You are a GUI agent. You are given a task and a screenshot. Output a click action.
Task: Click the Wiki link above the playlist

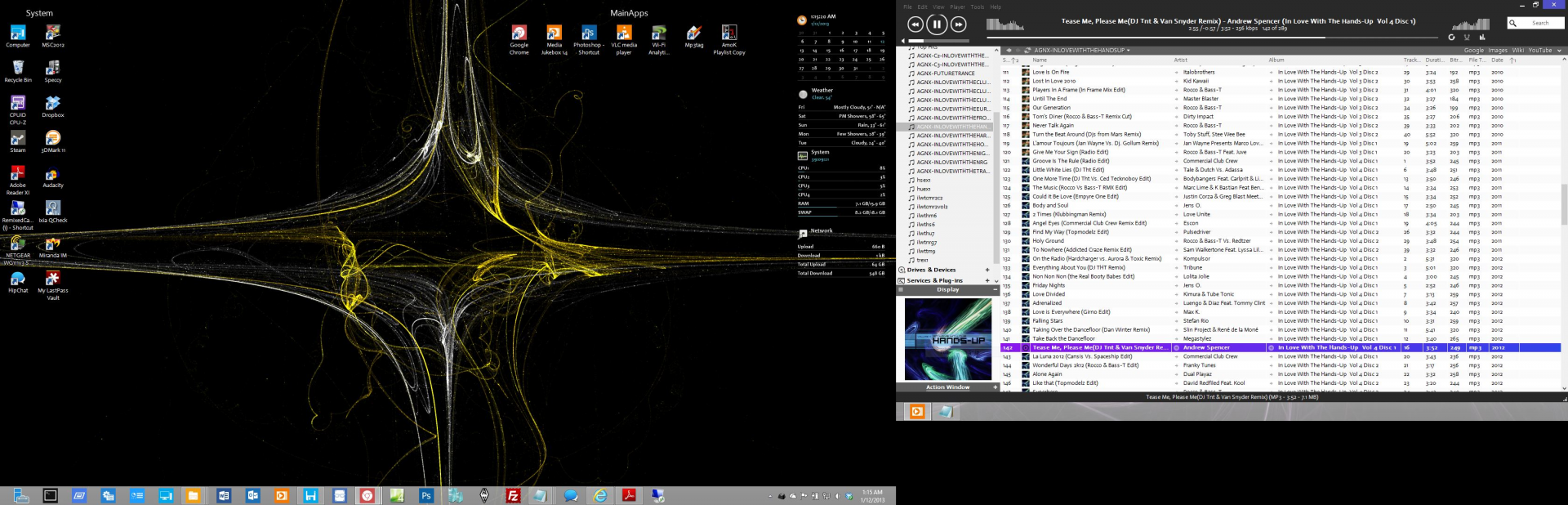point(1517,51)
